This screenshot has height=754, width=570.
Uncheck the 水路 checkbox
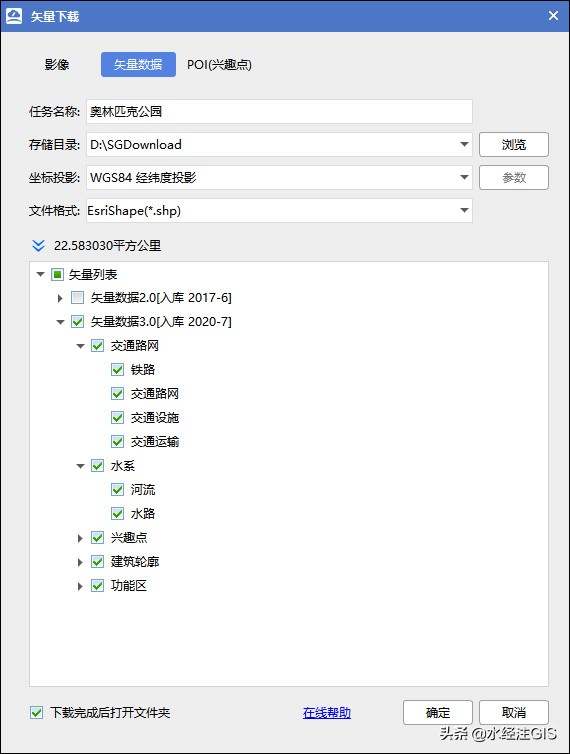coord(117,514)
